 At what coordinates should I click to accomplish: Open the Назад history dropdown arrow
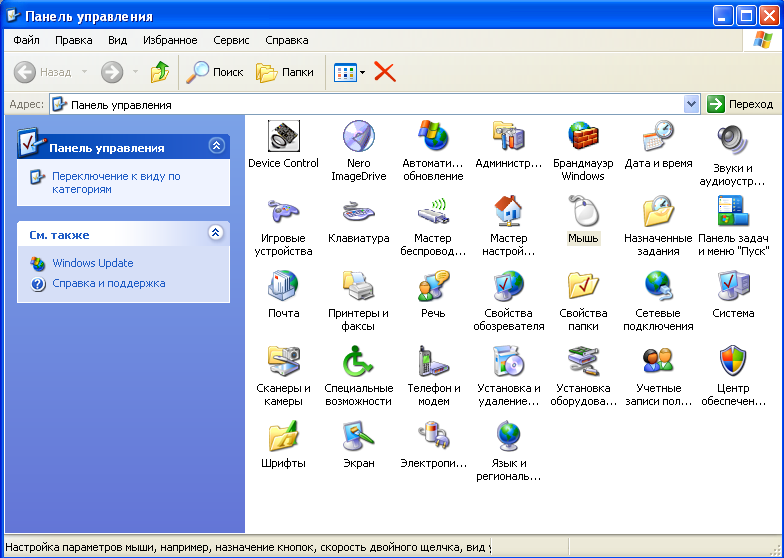click(x=84, y=72)
